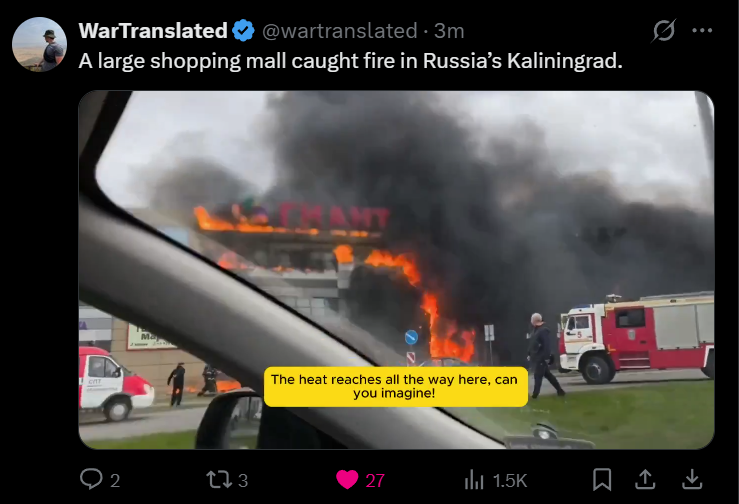Viewport: 739px width, 504px height.
Task: Click the like count of 27
Action: [375, 481]
